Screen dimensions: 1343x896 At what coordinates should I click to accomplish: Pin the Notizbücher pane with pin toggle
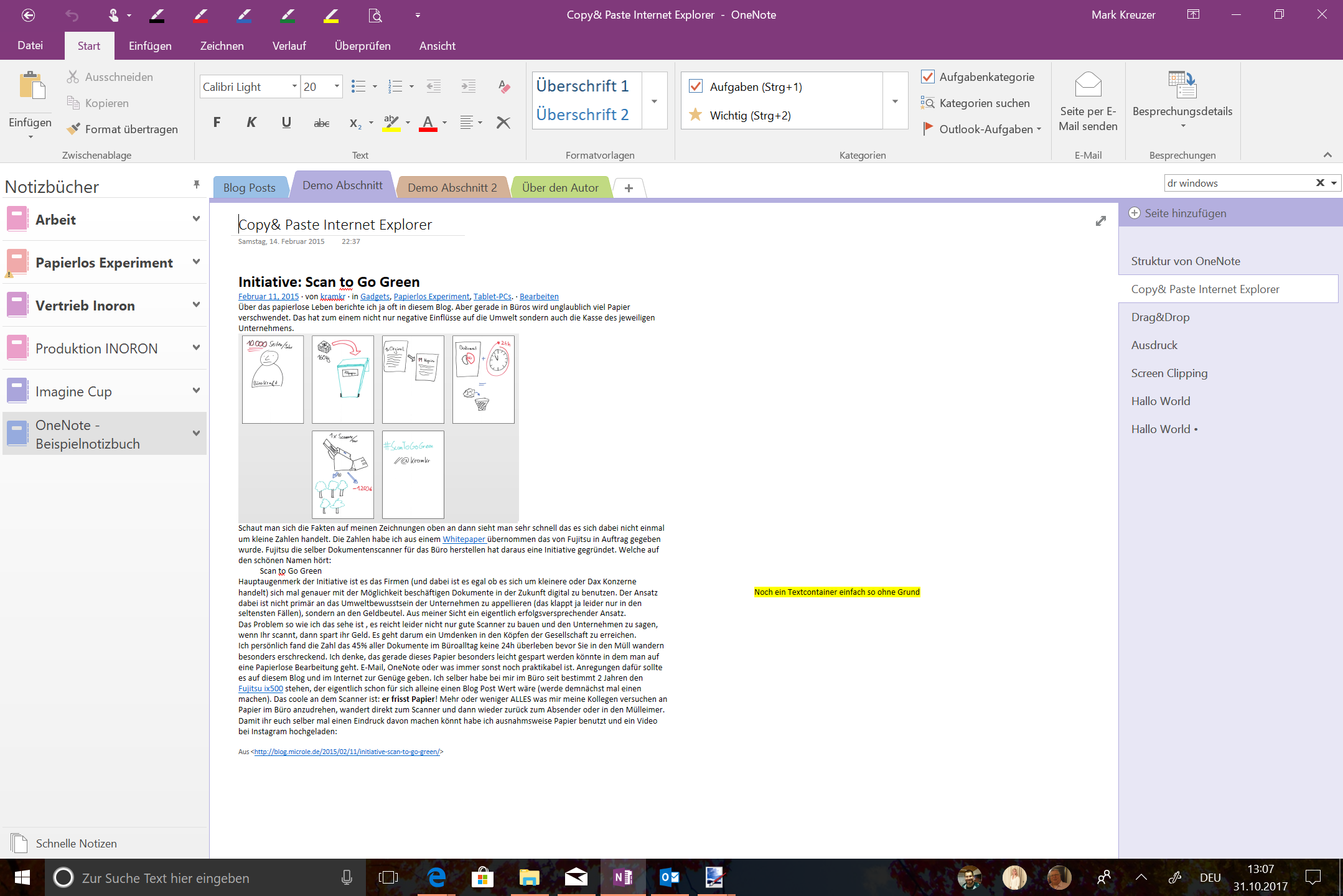click(197, 185)
